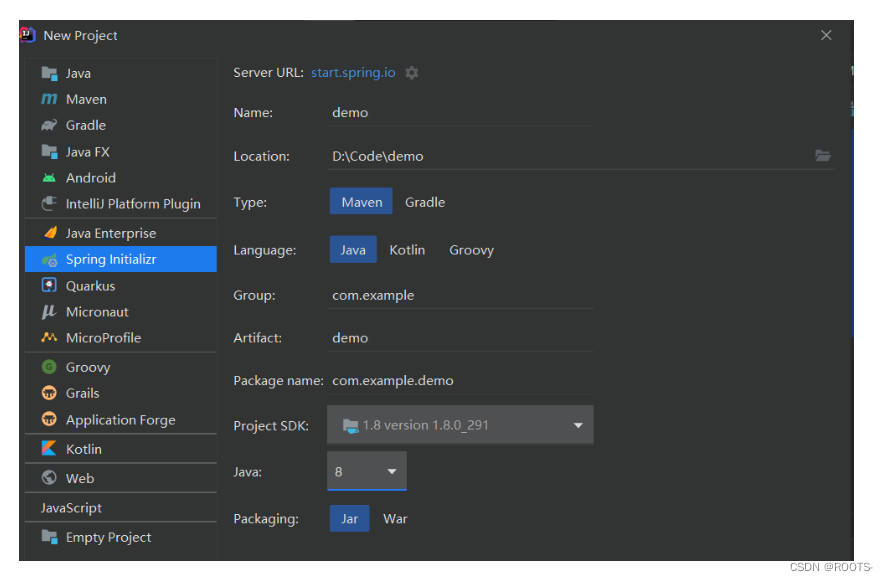Image resolution: width=888 pixels, height=581 pixels.
Task: Select Gradle as project type
Action: point(425,202)
